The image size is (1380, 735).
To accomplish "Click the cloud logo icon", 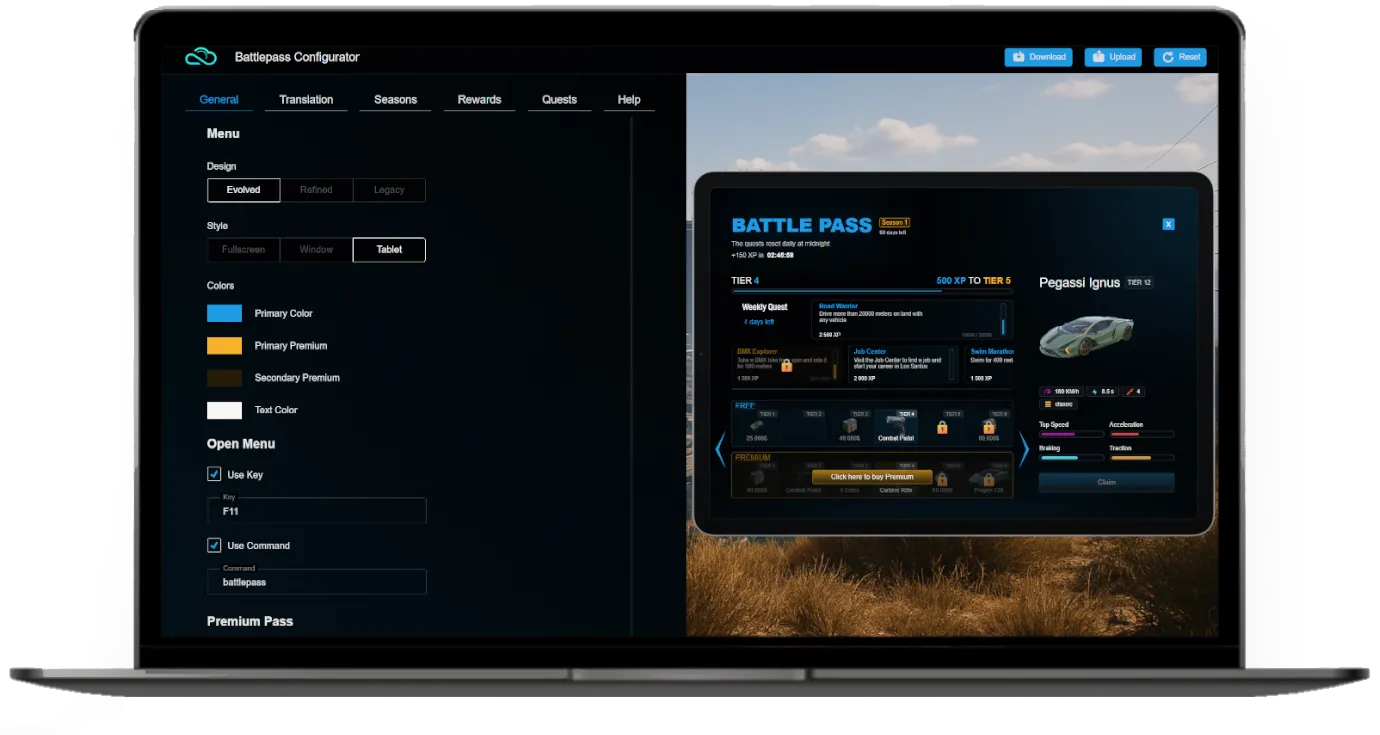I will click(x=201, y=57).
